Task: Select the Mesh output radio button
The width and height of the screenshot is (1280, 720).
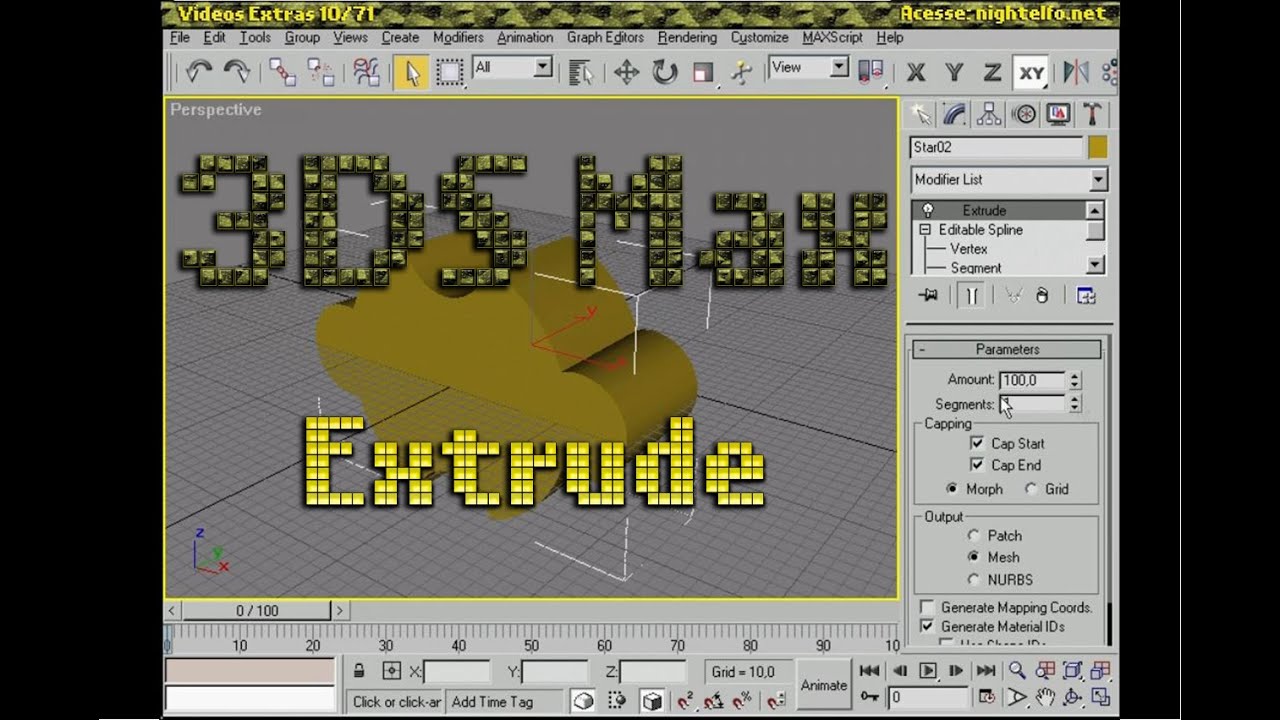Action: [973, 557]
